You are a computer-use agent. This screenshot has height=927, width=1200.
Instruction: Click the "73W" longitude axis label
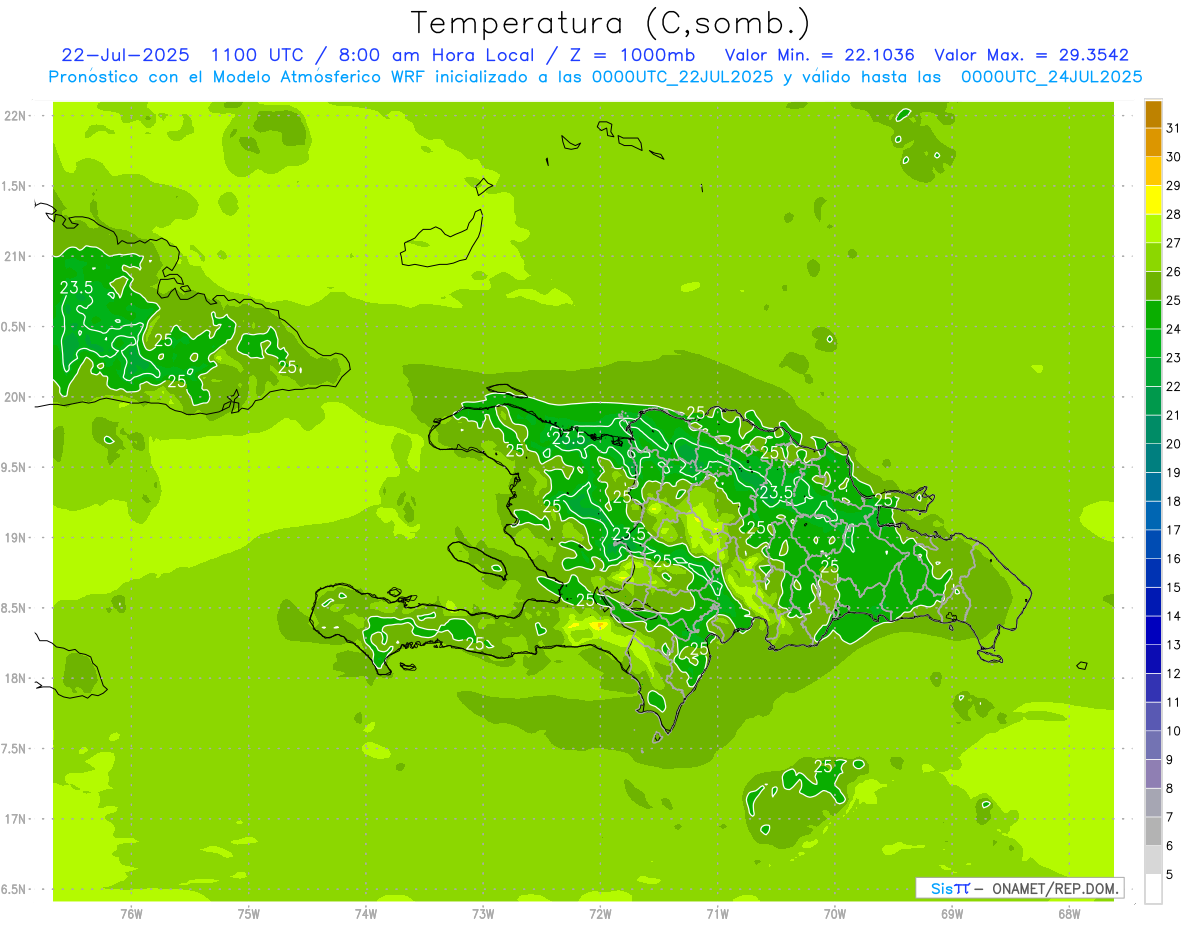(x=483, y=914)
